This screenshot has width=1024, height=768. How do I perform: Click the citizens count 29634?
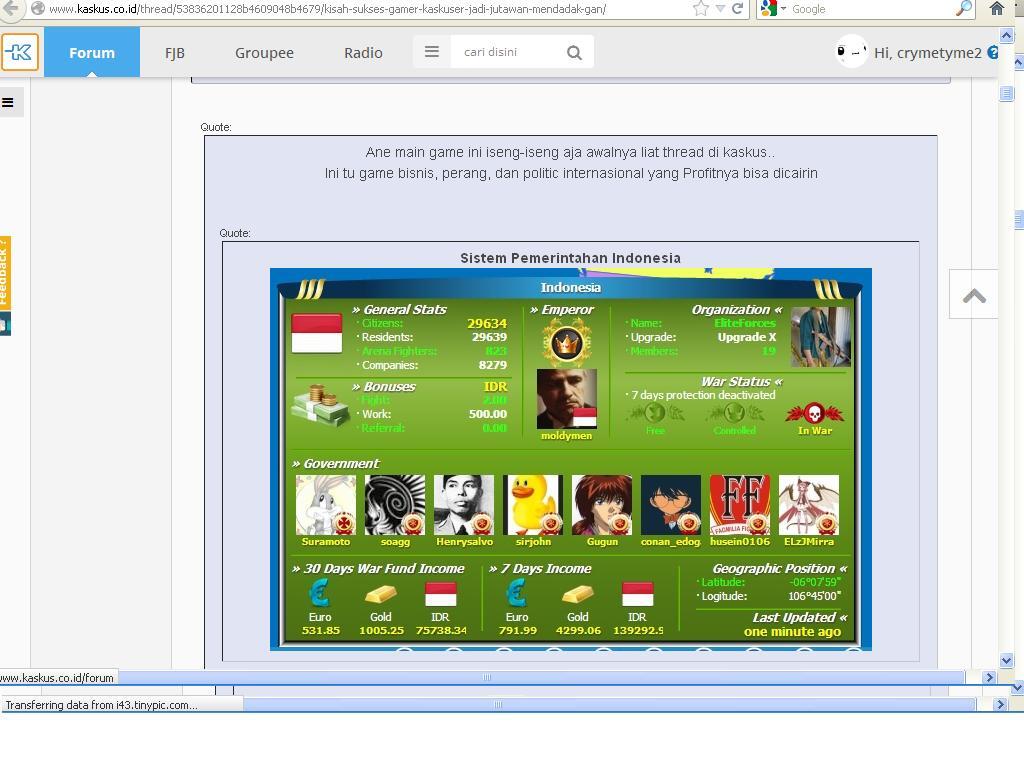[x=487, y=323]
